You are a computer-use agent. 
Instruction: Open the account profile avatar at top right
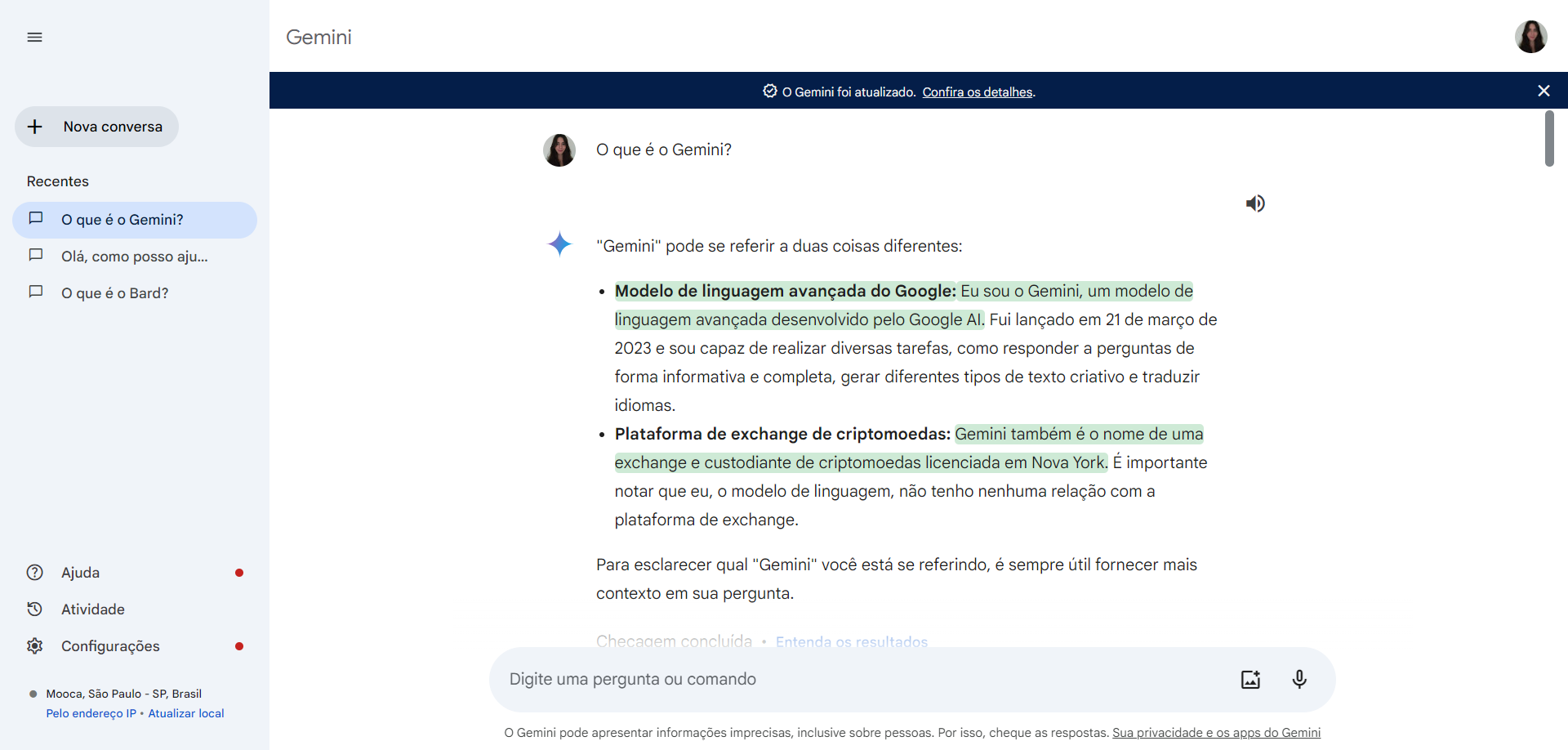[1530, 37]
